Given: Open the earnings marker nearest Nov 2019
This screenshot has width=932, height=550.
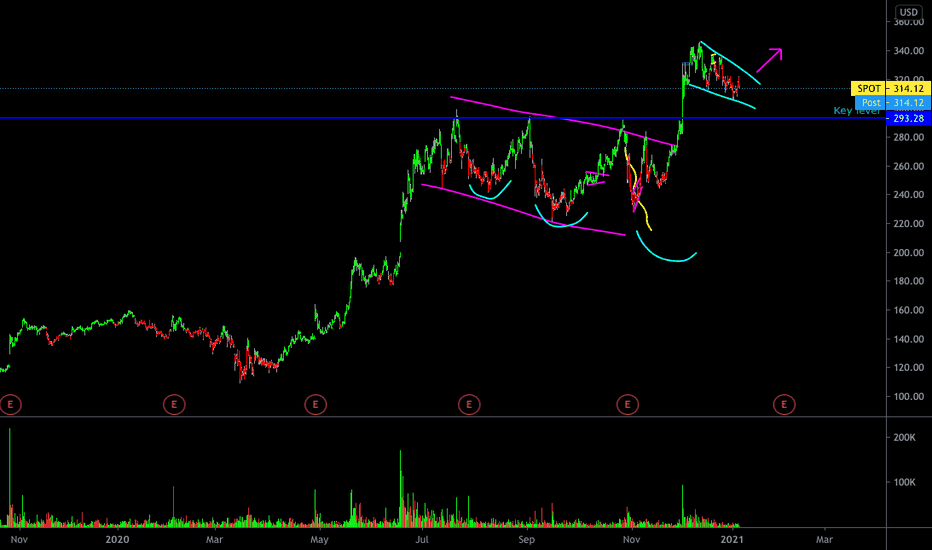Looking at the screenshot, I should [10, 405].
